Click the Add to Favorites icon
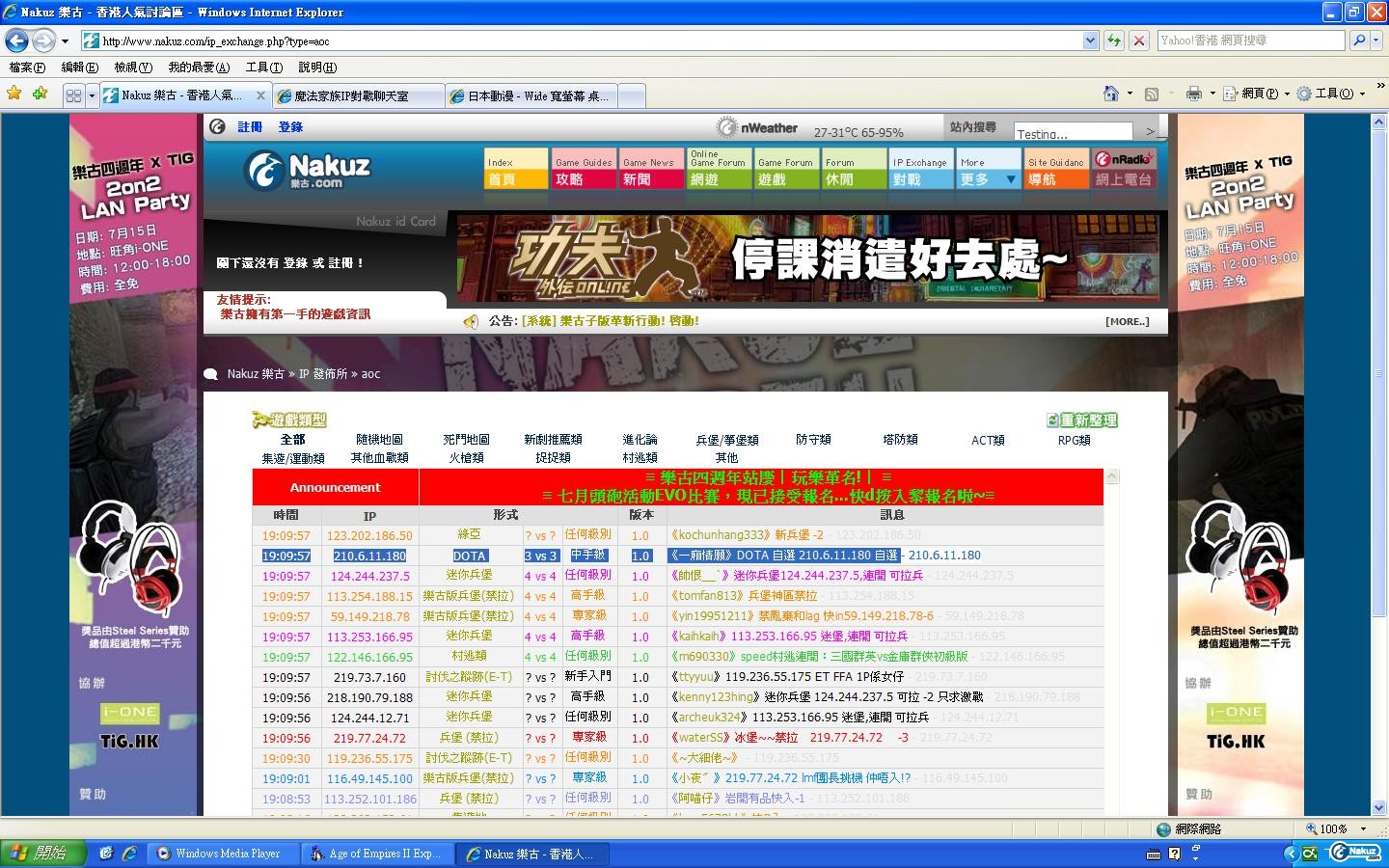 point(40,94)
